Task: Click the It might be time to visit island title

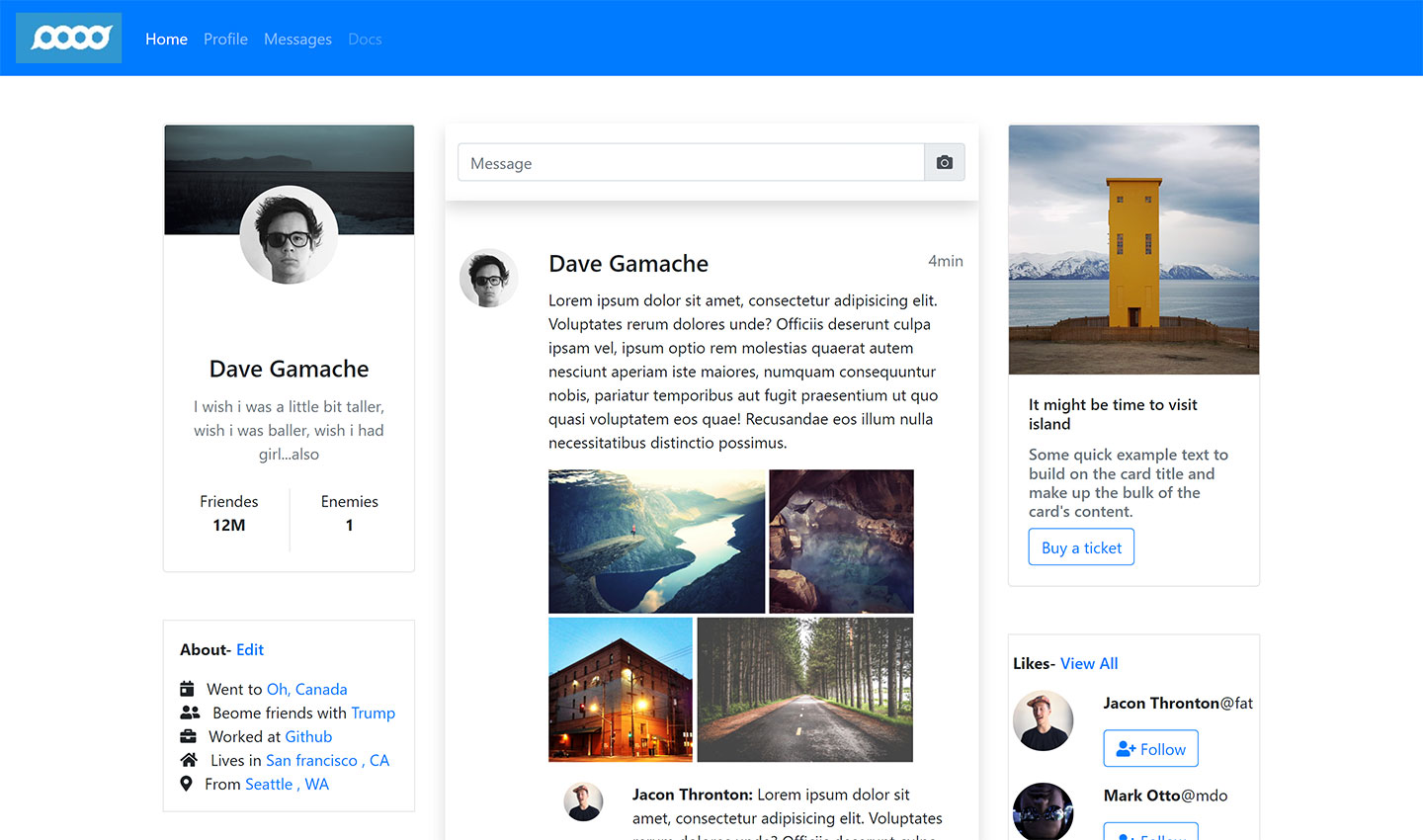Action: (x=1113, y=414)
